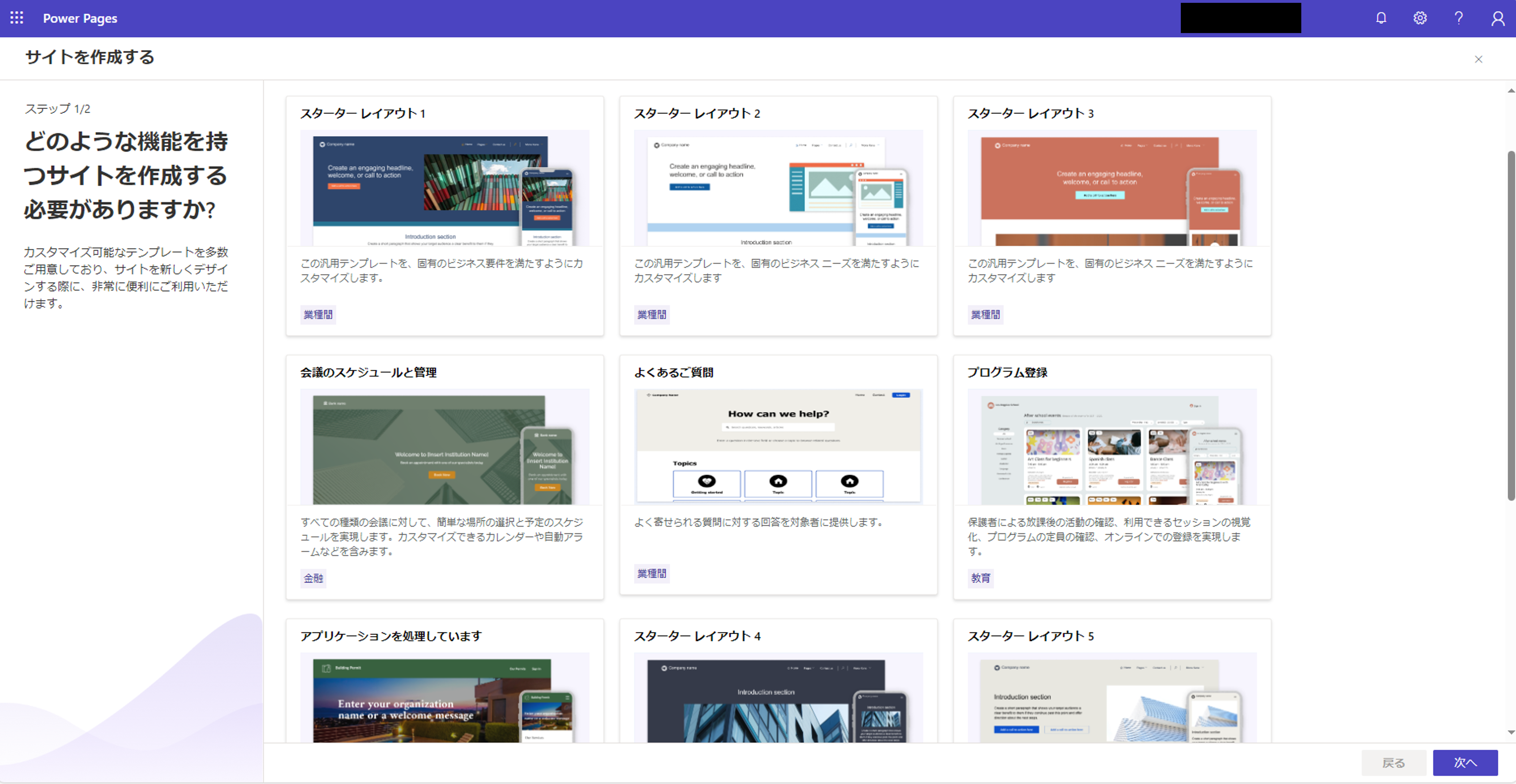The width and height of the screenshot is (1516, 784).
Task: Click the scrollbar up arrow
Action: pyautogui.click(x=1511, y=91)
